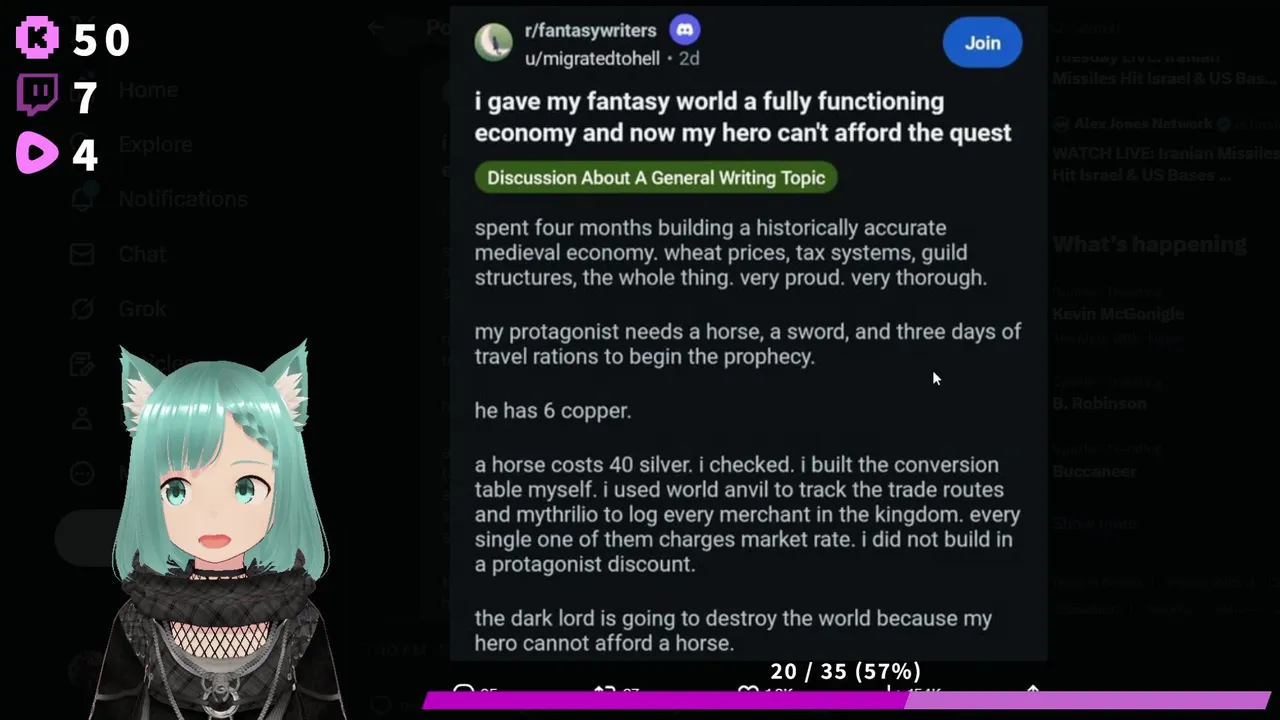Click the Kick viewer count icon
1280x720 pixels.
tap(38, 38)
